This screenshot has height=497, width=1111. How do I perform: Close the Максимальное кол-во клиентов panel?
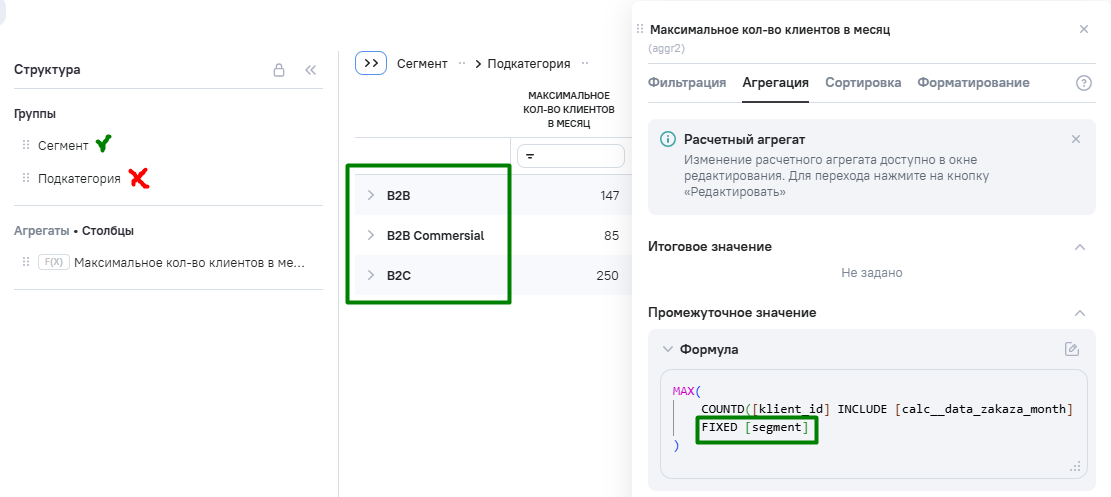(1083, 29)
